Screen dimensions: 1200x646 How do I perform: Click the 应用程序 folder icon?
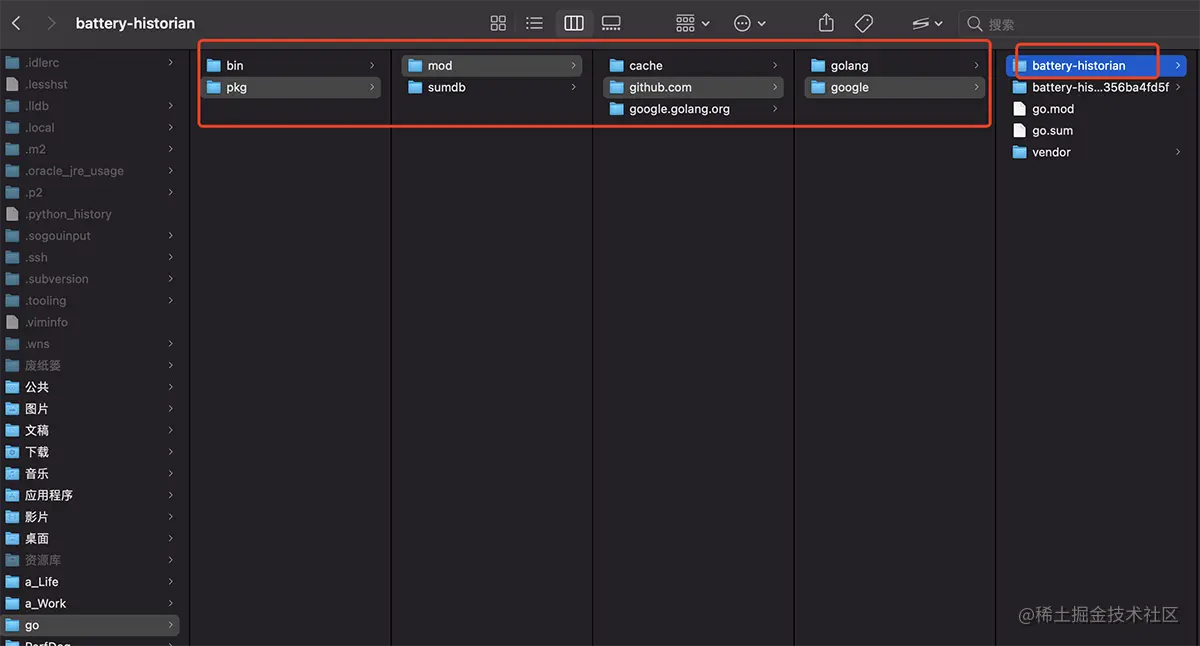pyautogui.click(x=13, y=495)
